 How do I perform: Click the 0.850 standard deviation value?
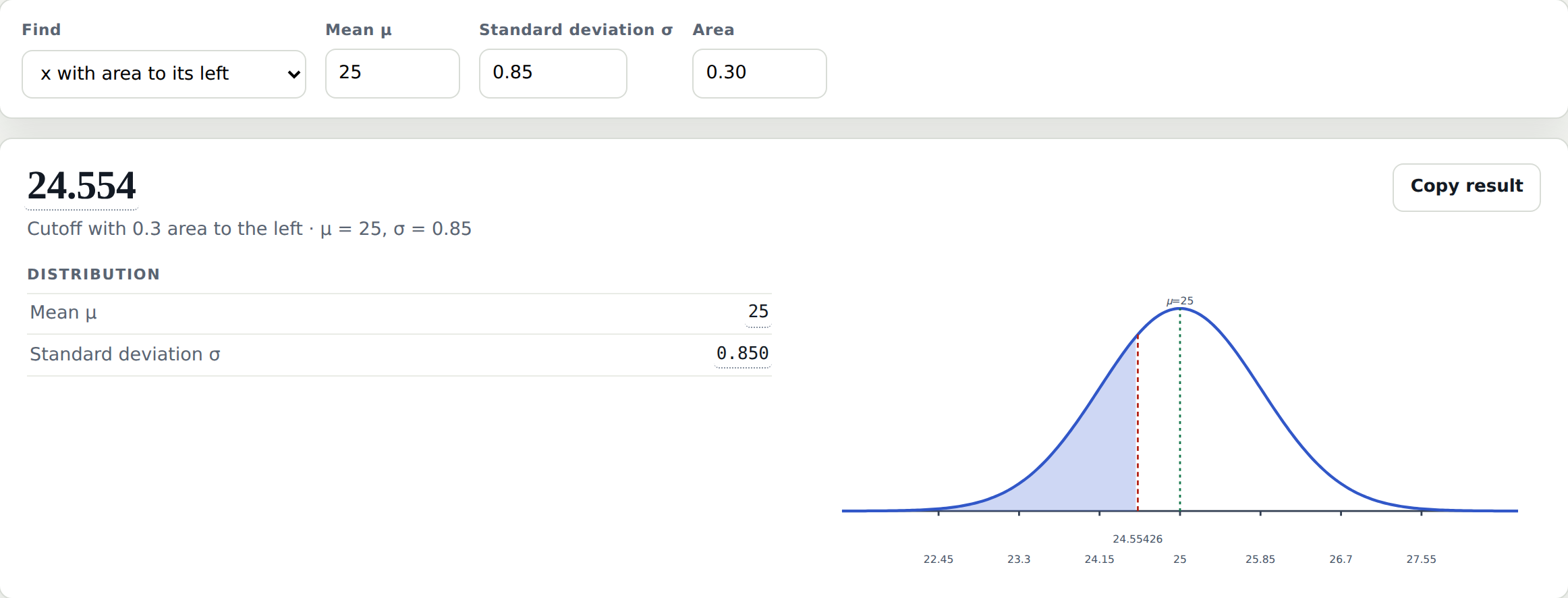pos(742,353)
